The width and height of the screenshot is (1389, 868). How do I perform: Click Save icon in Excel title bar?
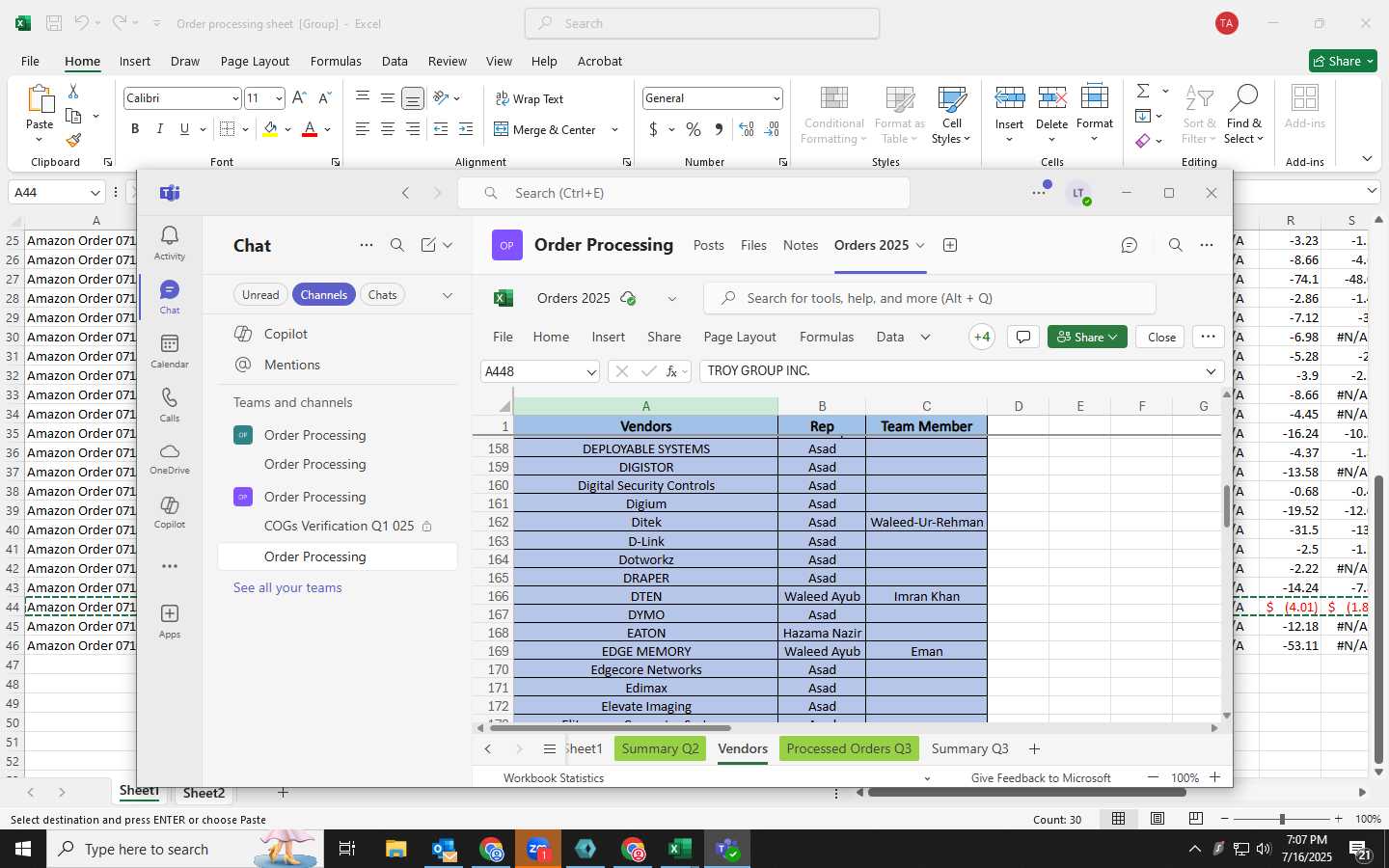[54, 23]
